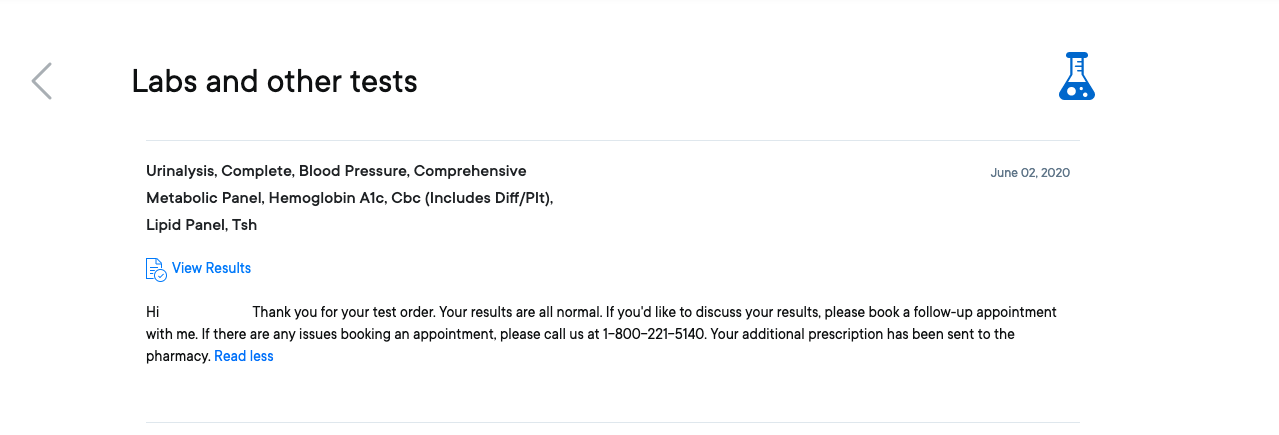Select the June 02, 2020 date

1030,173
